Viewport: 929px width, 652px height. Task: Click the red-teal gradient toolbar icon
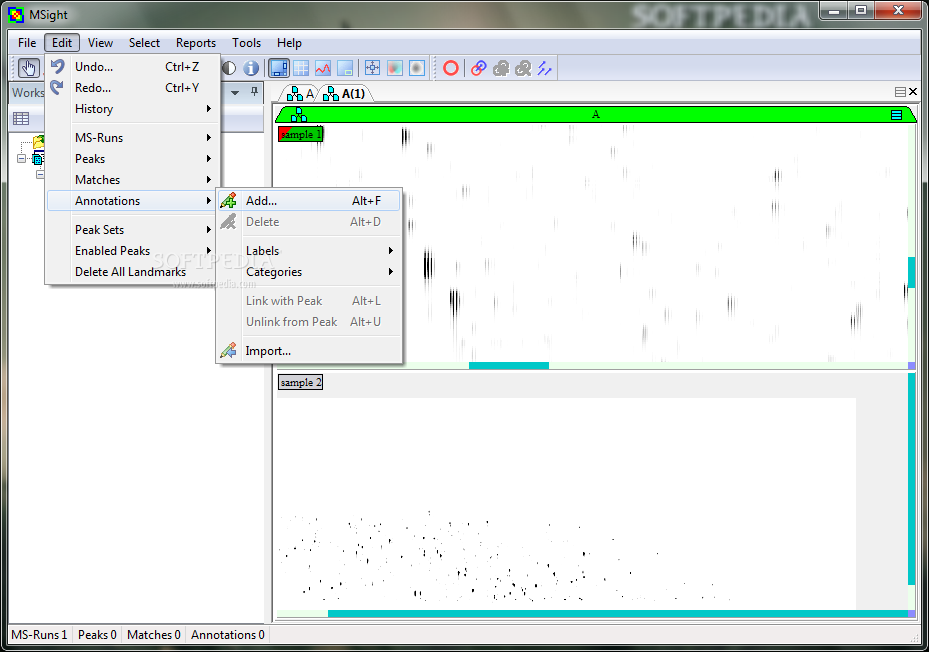tap(395, 68)
